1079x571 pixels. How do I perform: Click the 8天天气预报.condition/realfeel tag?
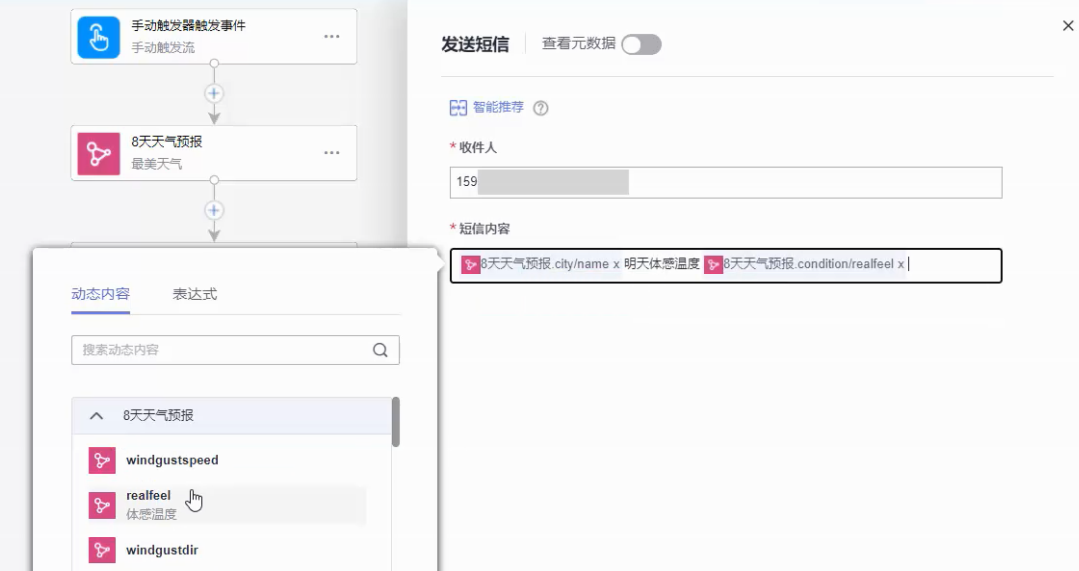coord(805,264)
